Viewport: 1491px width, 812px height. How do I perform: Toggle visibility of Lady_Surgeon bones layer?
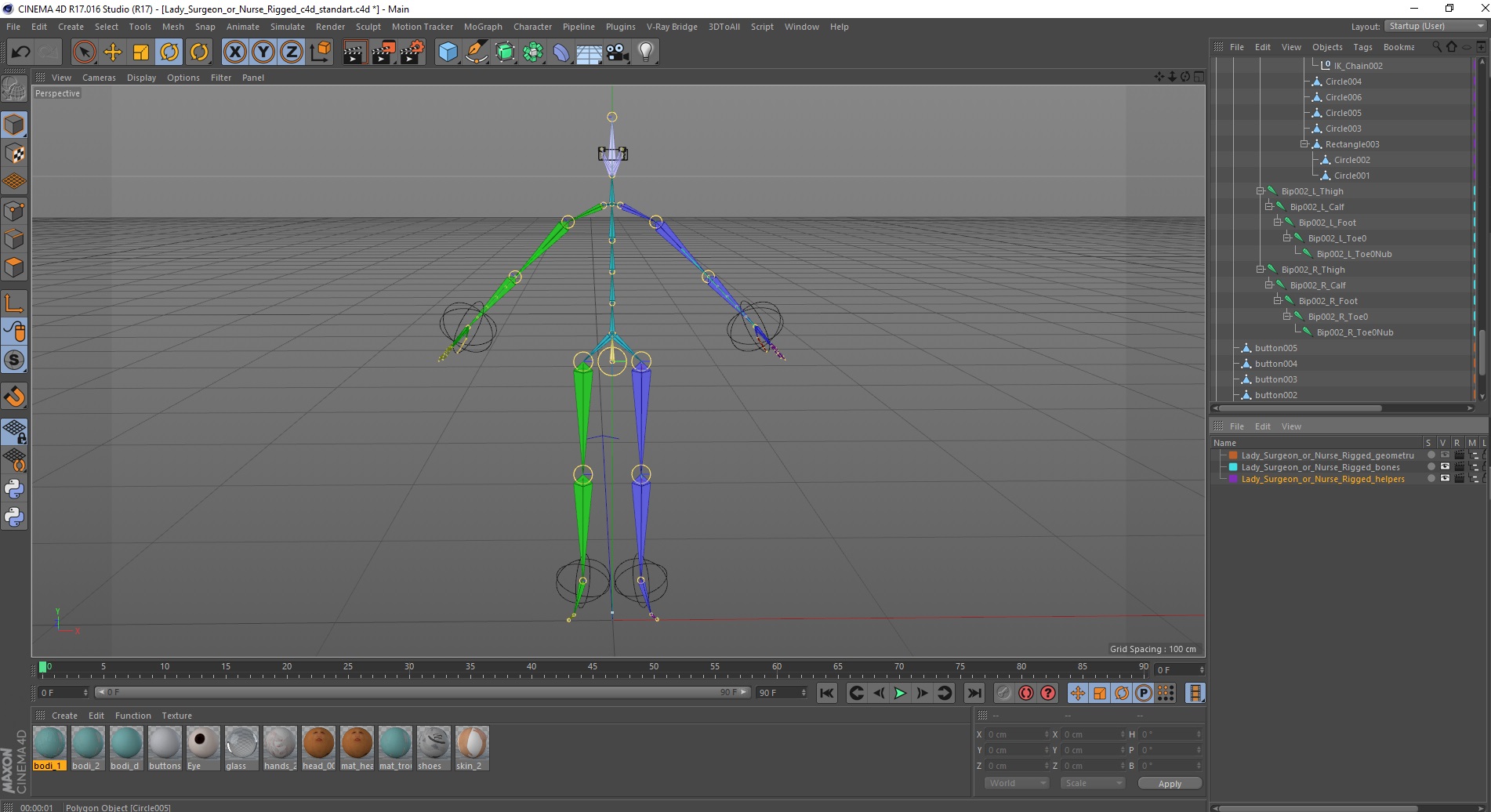(x=1445, y=467)
